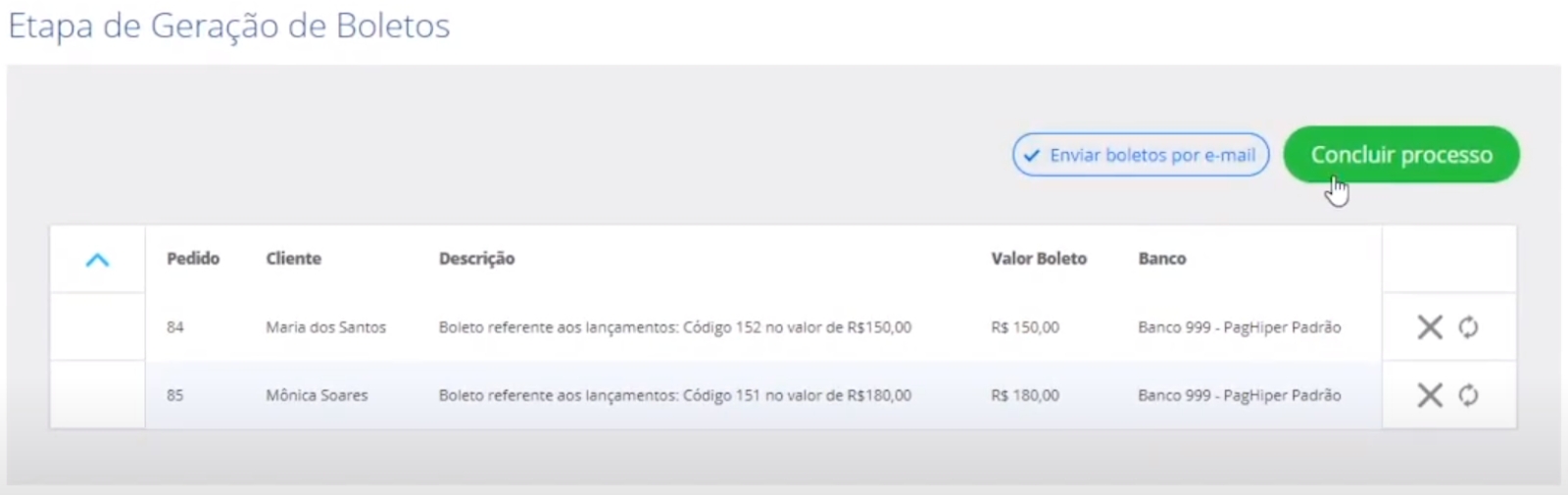Collapse the boletos table with chevron
The height and width of the screenshot is (495, 1568).
(97, 260)
